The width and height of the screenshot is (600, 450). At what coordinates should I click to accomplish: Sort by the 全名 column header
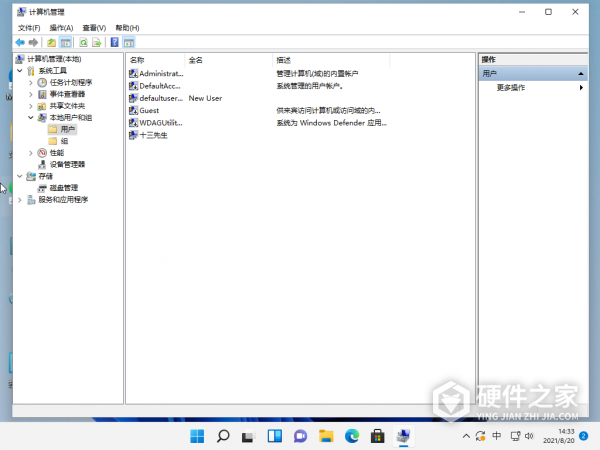pyautogui.click(x=228, y=60)
